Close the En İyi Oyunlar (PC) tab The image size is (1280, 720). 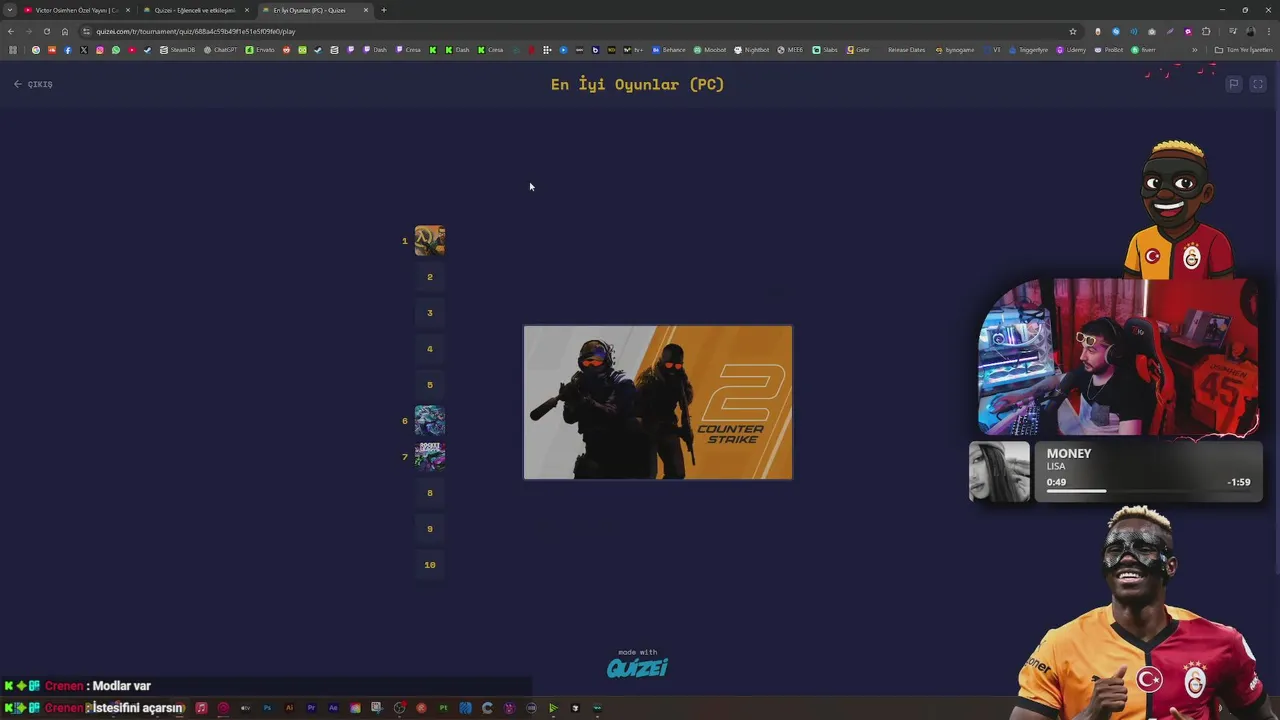point(366,10)
